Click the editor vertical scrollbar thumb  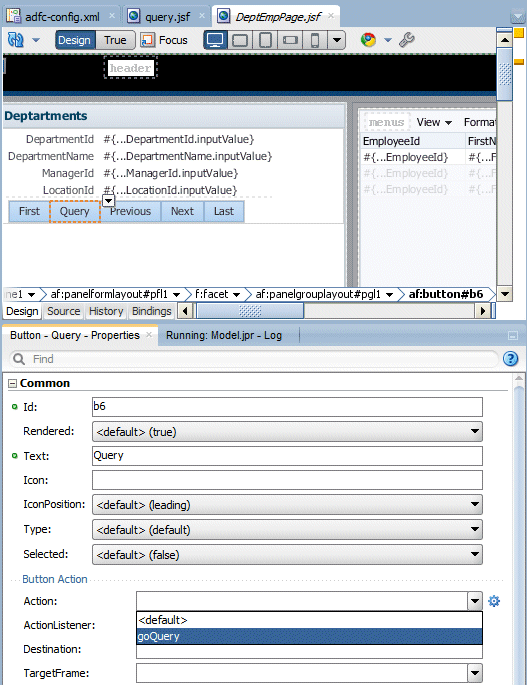click(505, 74)
